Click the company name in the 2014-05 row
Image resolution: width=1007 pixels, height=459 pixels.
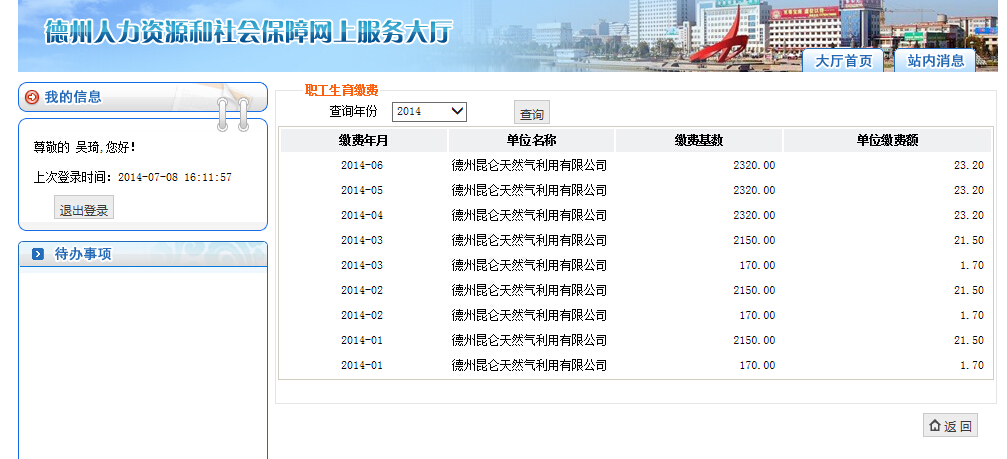(x=529, y=190)
